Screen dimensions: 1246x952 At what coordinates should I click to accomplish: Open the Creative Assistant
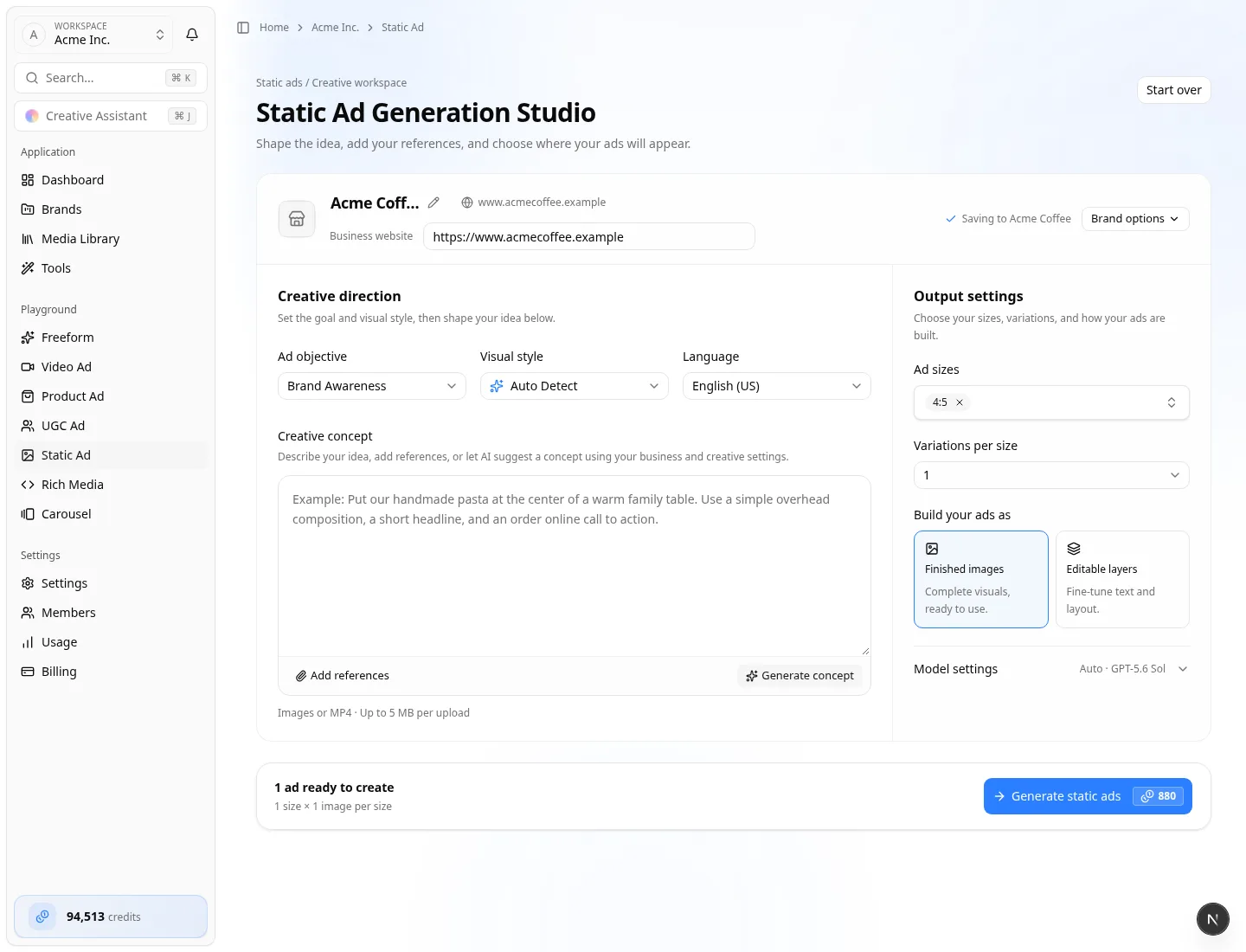111,116
